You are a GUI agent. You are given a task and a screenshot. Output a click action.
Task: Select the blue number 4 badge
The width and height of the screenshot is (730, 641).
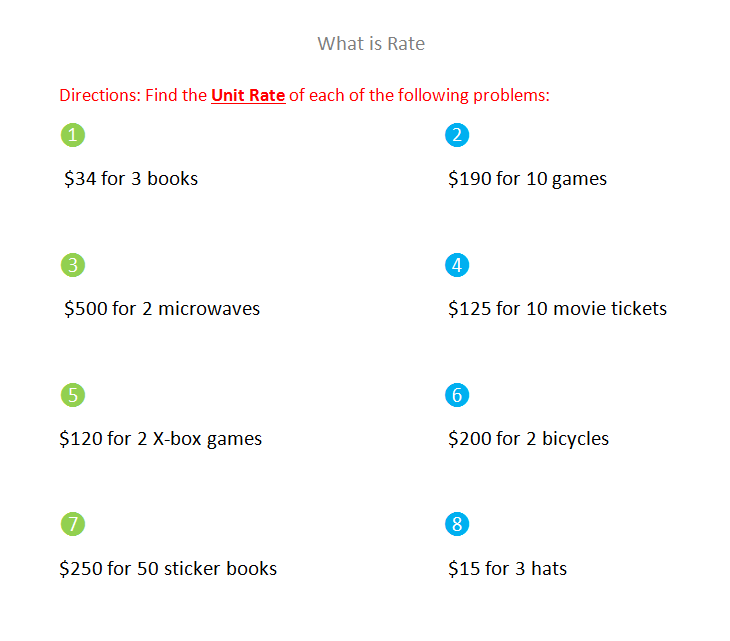point(457,265)
